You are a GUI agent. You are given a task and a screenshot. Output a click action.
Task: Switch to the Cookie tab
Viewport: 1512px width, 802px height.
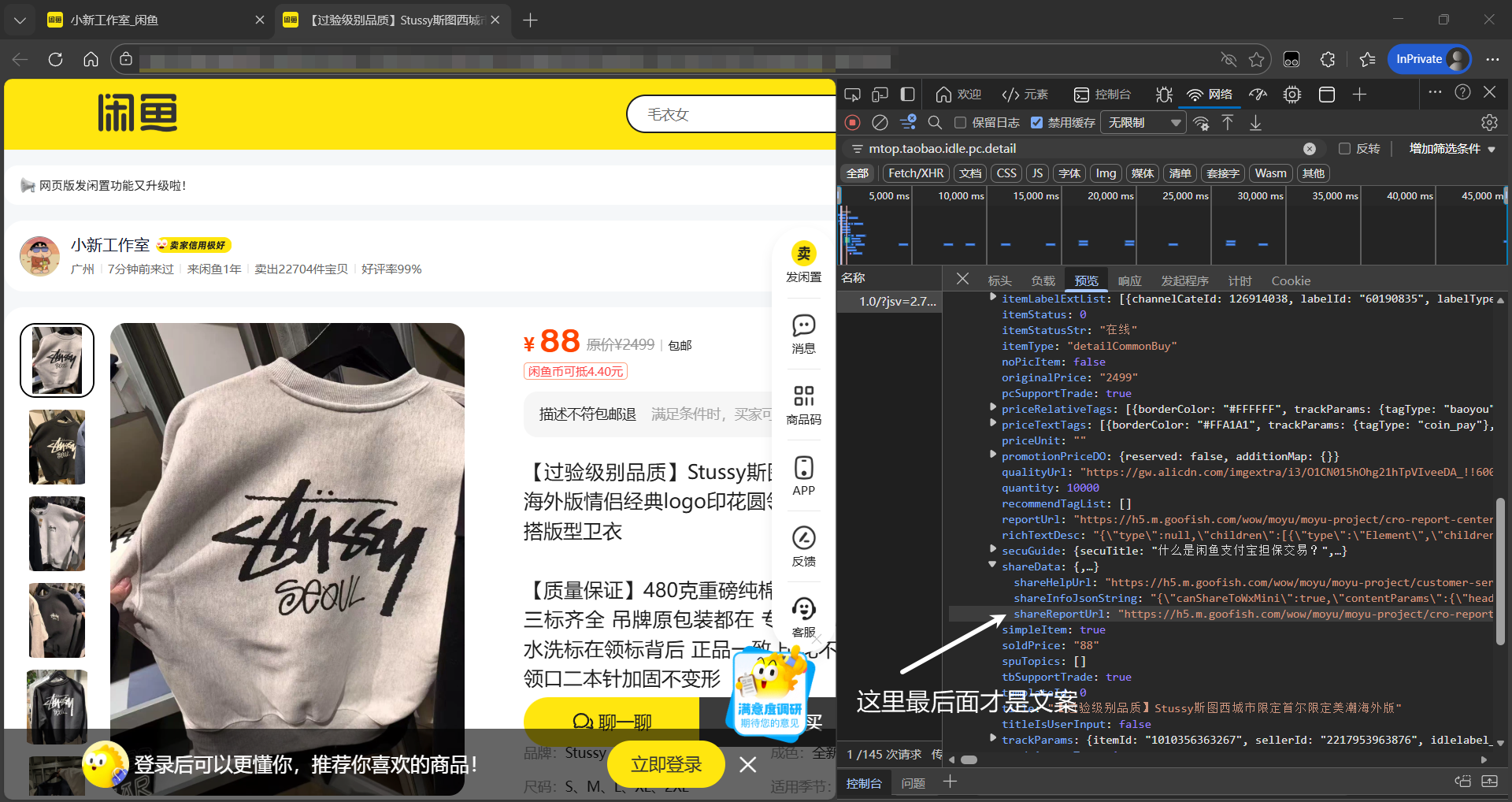pyautogui.click(x=1290, y=280)
